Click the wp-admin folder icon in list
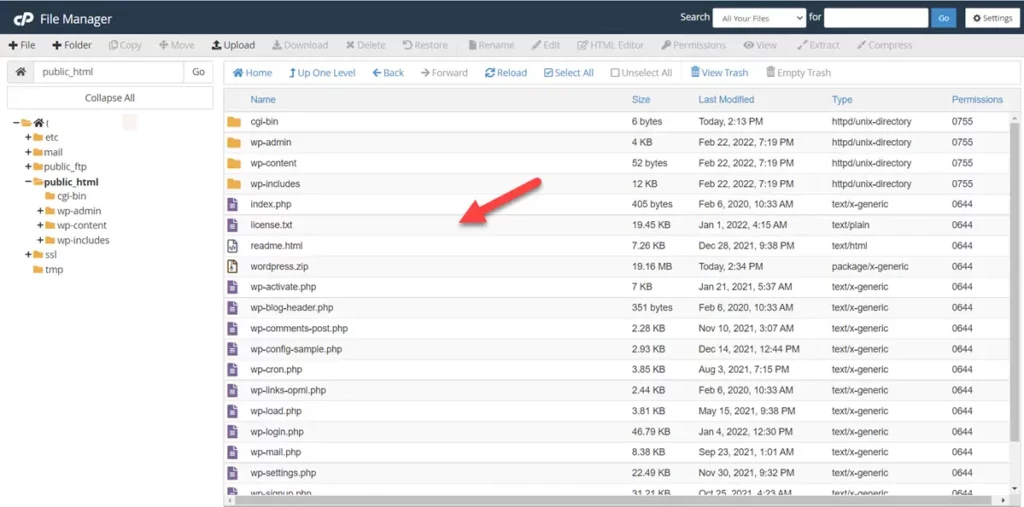The width and height of the screenshot is (1024, 507). click(x=233, y=142)
